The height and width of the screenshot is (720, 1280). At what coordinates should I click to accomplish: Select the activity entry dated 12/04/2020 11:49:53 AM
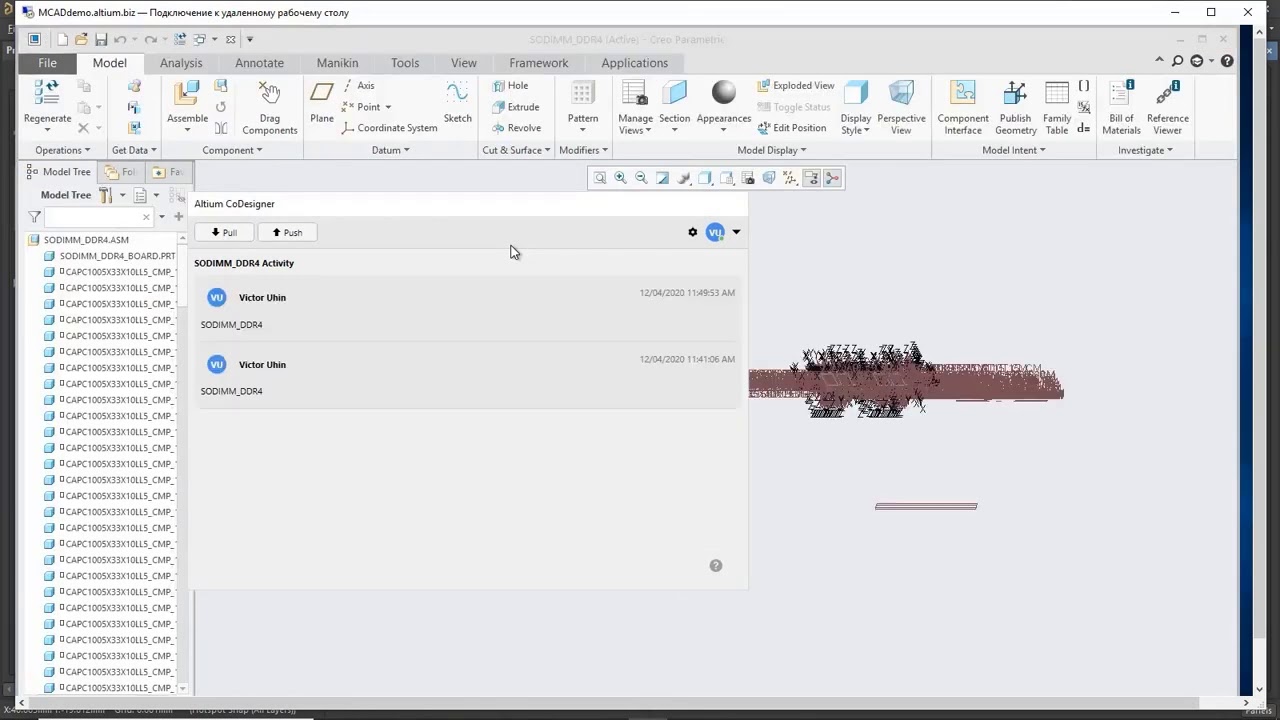(467, 309)
